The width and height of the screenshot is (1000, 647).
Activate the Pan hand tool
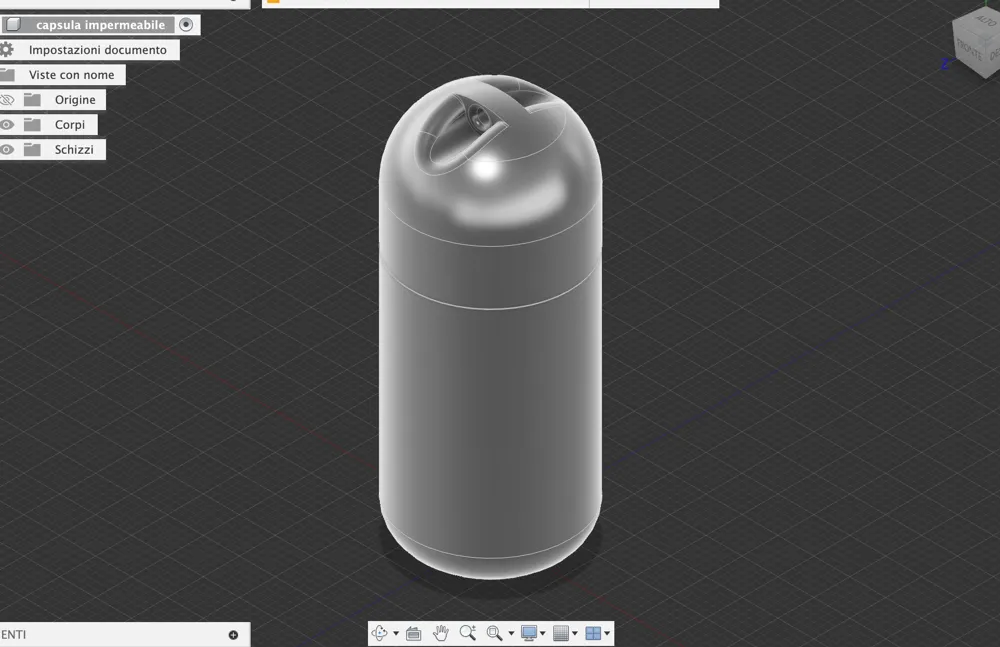coord(441,633)
